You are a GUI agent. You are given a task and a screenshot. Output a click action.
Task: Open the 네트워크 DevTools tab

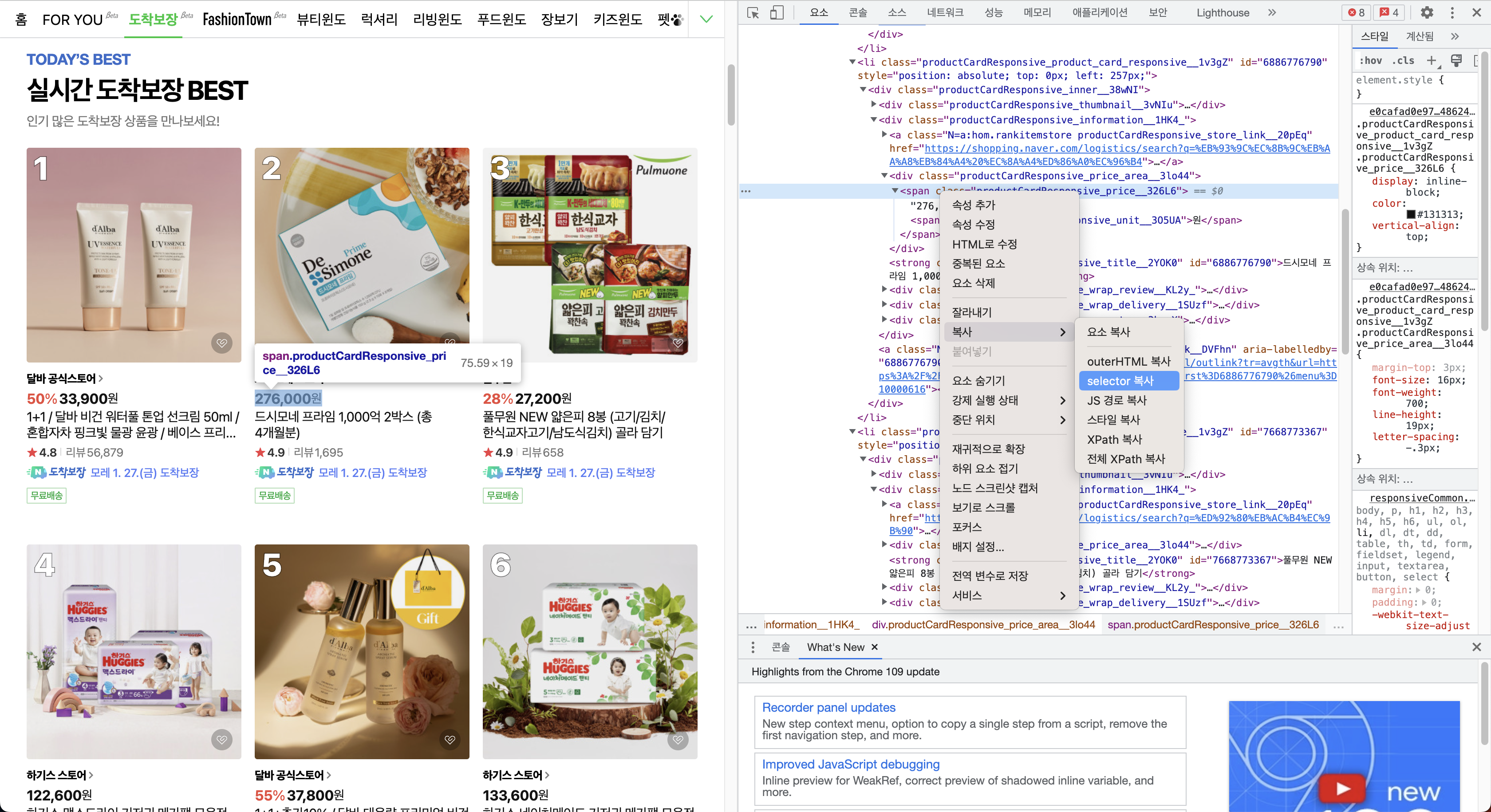[x=945, y=13]
